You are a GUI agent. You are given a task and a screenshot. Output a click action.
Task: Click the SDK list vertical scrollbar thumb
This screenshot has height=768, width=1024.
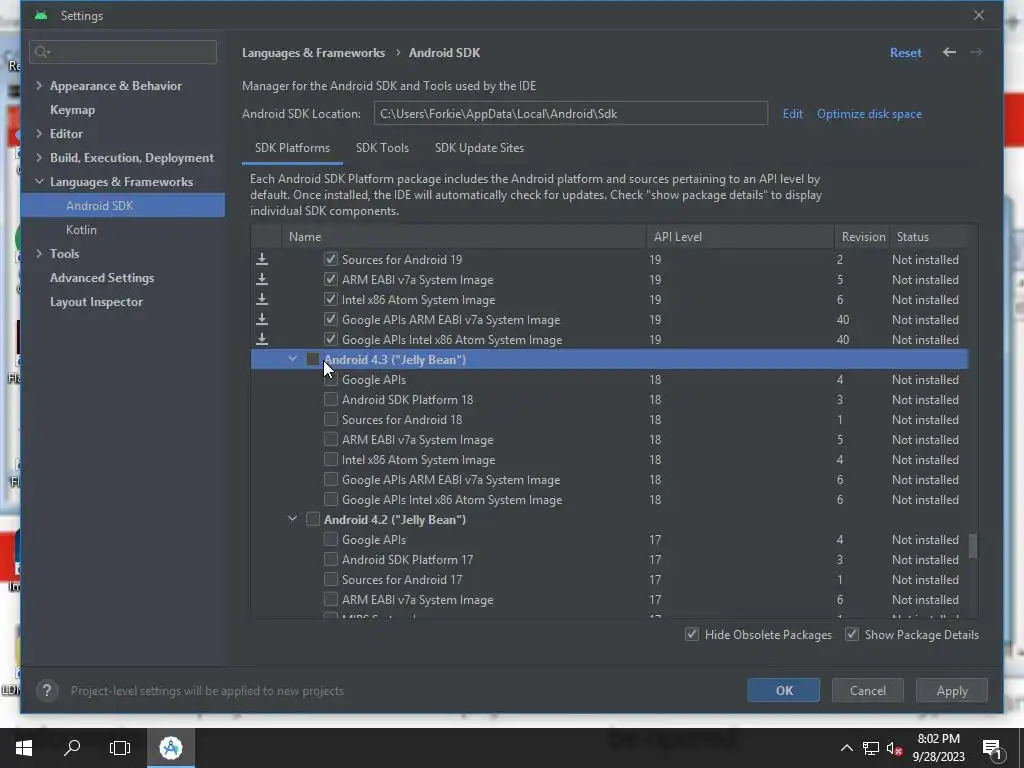[972, 546]
